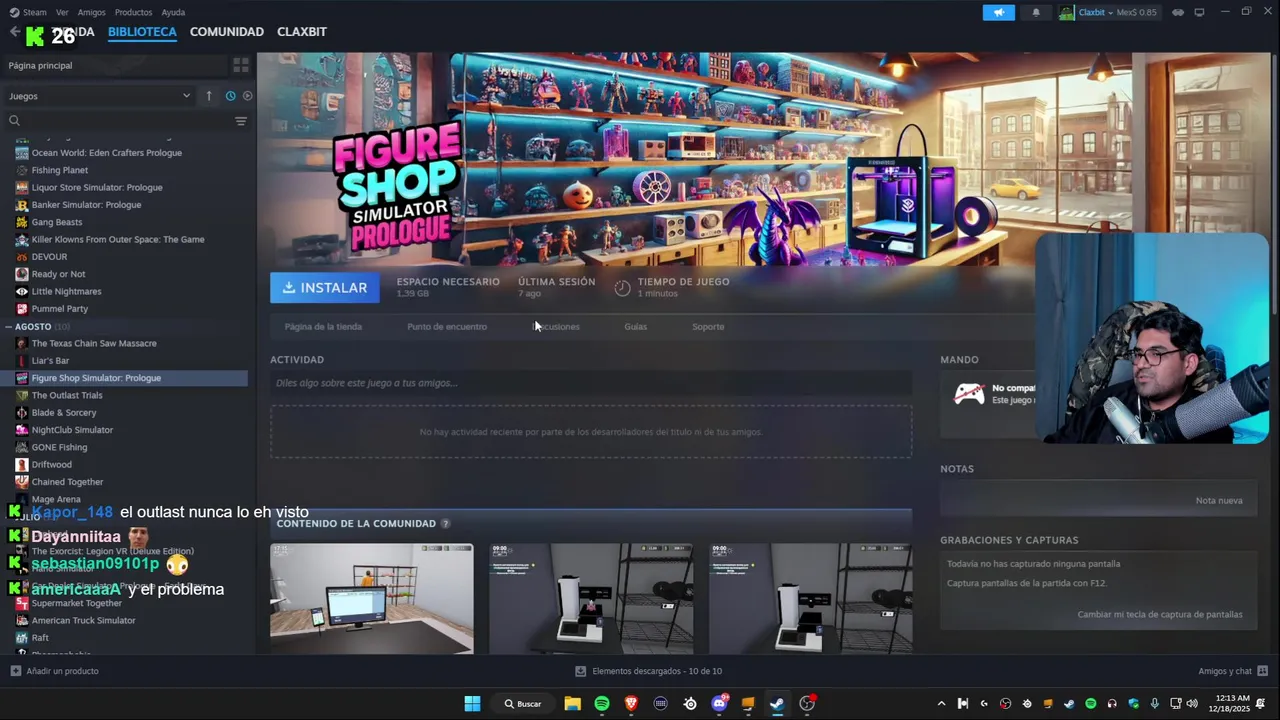Click the Steam logo menu
Screen dimensions: 1280x720
28,12
